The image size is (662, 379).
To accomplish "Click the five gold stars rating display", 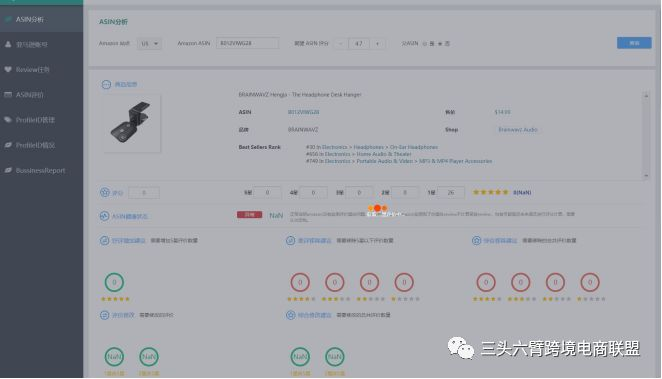I will [490, 192].
